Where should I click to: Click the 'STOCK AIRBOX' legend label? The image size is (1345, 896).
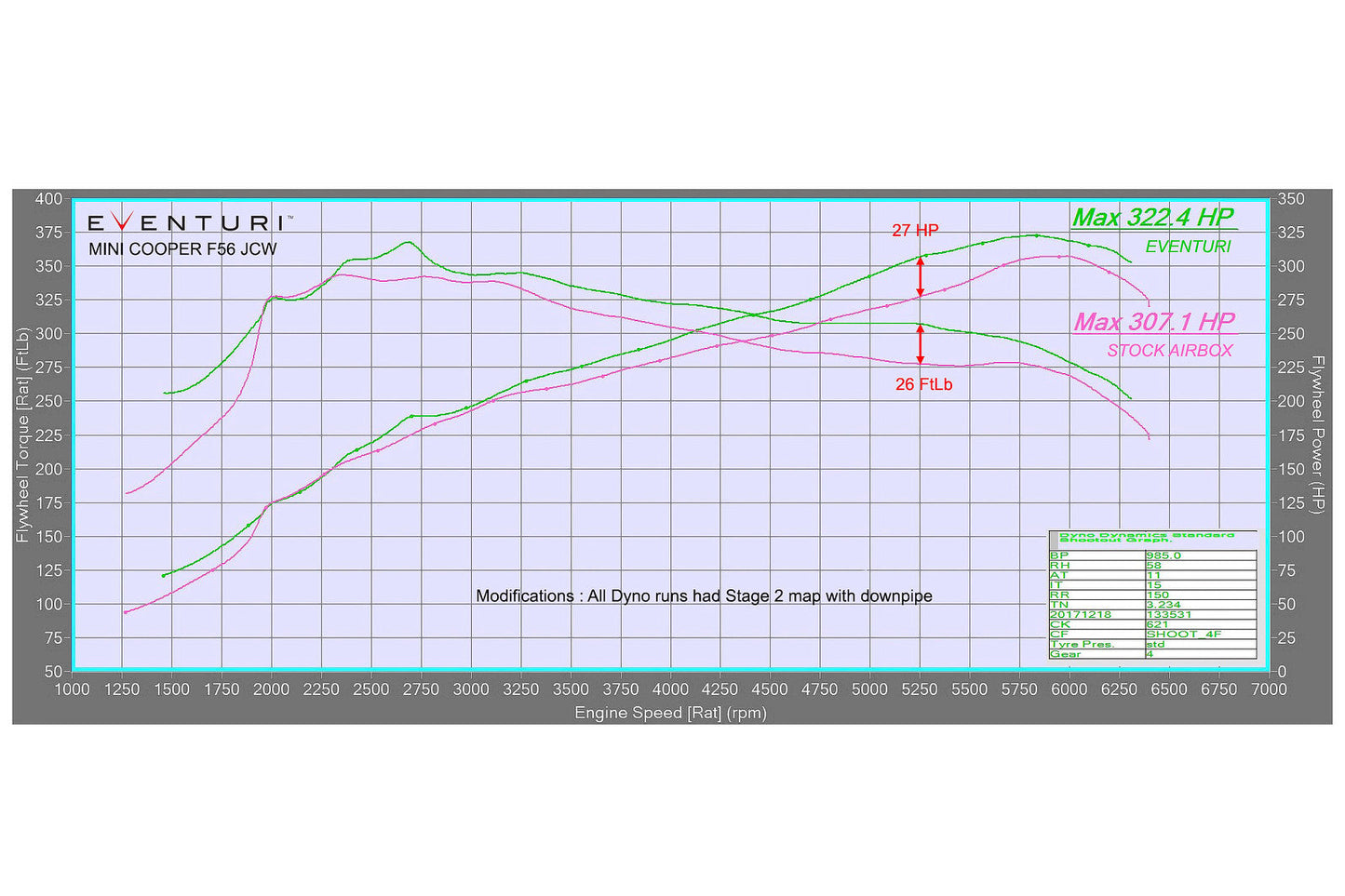point(1170,351)
